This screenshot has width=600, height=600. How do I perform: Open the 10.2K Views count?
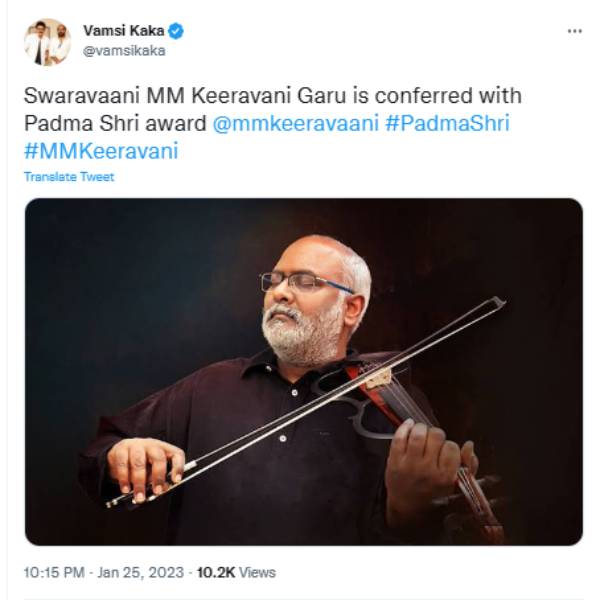[235, 573]
